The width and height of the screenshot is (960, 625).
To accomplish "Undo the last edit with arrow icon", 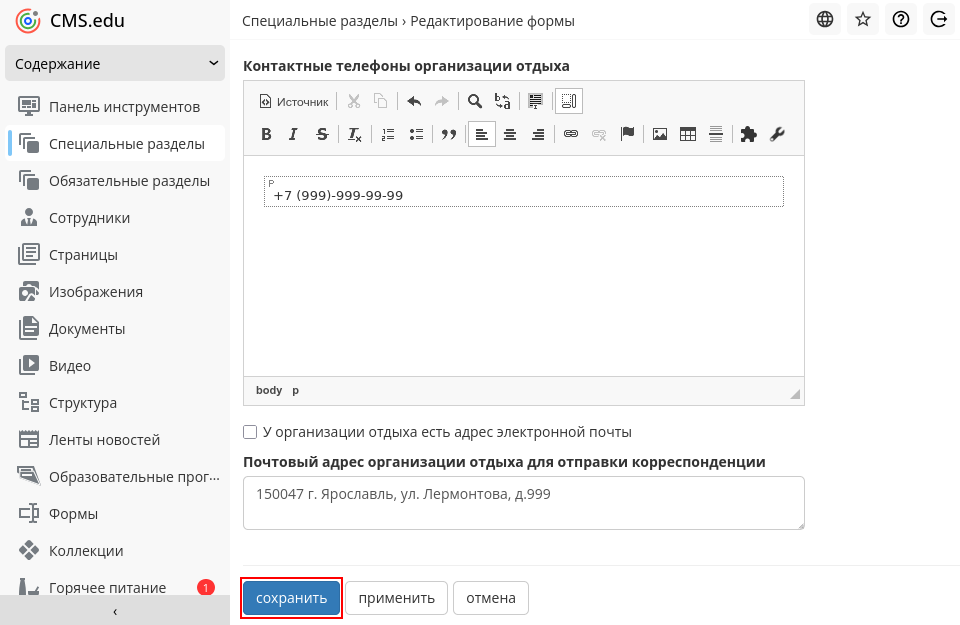I will [x=414, y=102].
